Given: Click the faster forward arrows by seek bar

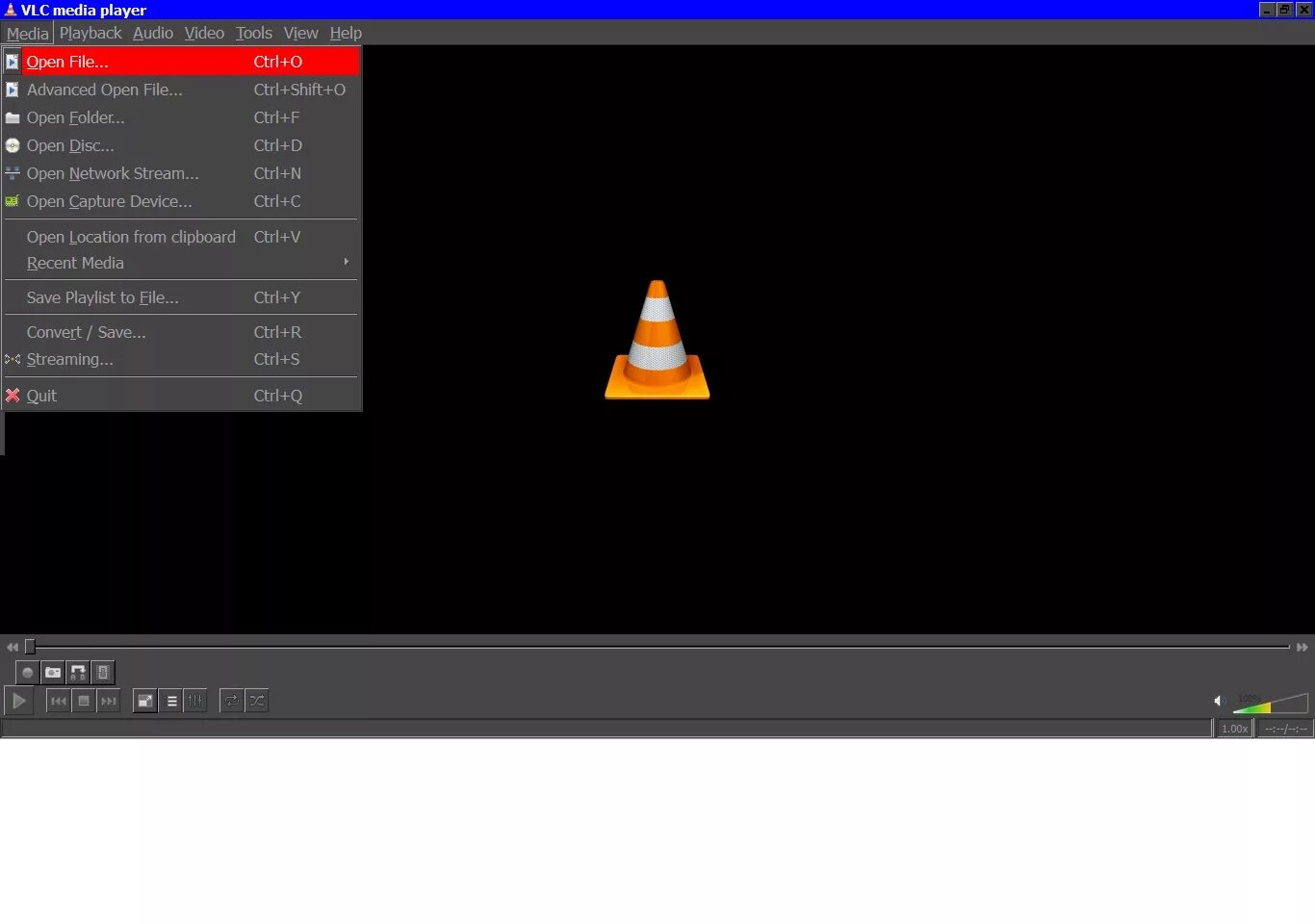Looking at the screenshot, I should tap(1302, 647).
